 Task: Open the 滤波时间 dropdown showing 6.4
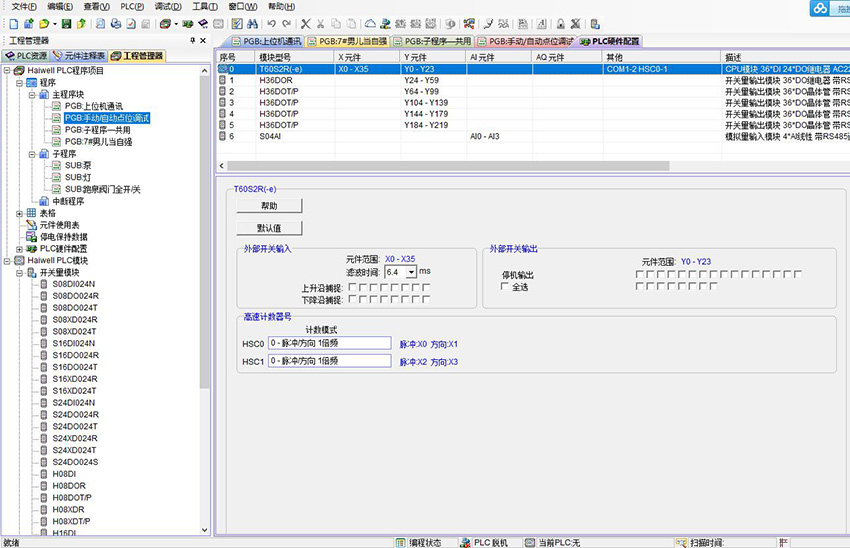[x=411, y=272]
